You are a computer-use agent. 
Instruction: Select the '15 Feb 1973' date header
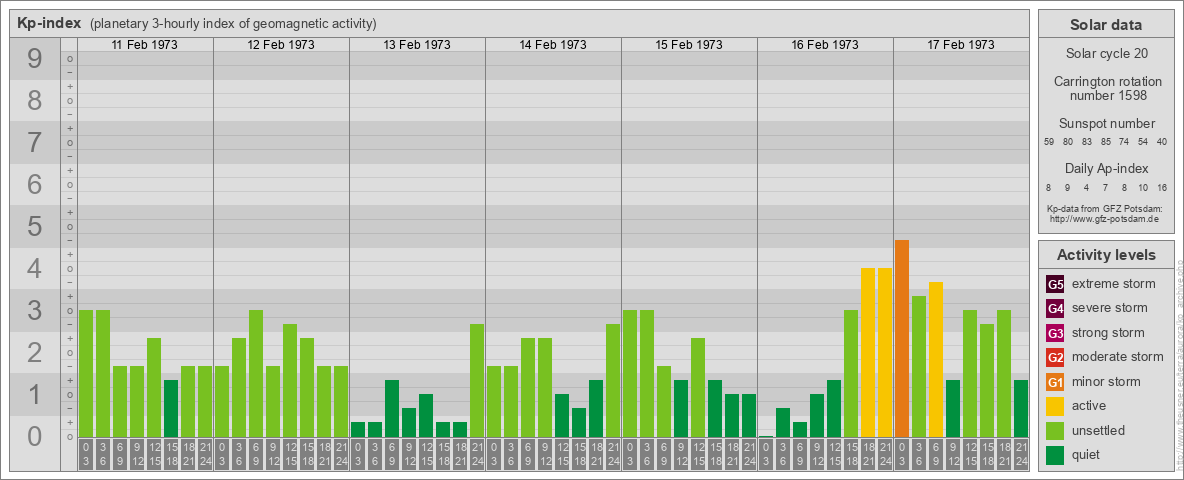click(689, 45)
